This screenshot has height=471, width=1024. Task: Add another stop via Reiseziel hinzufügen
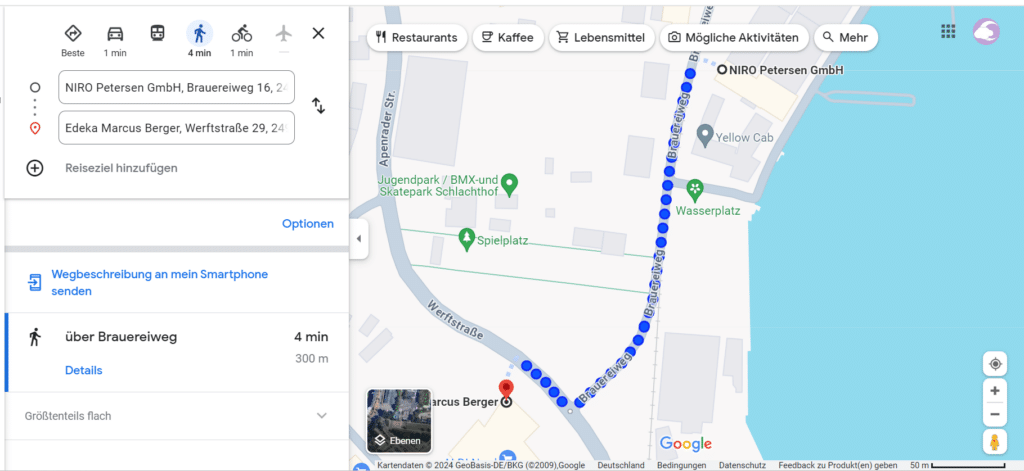[121, 168]
